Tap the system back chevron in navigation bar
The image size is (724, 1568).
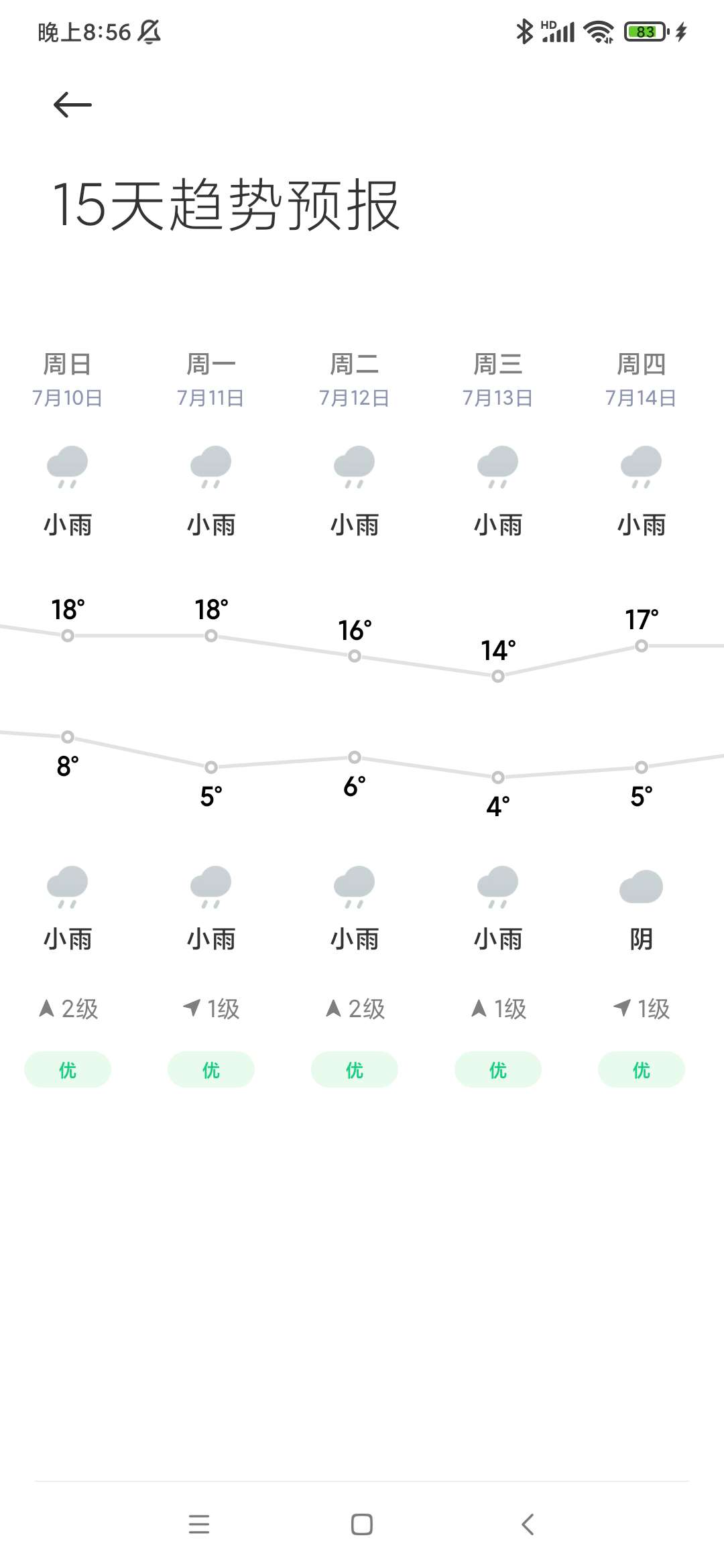coord(528,1524)
